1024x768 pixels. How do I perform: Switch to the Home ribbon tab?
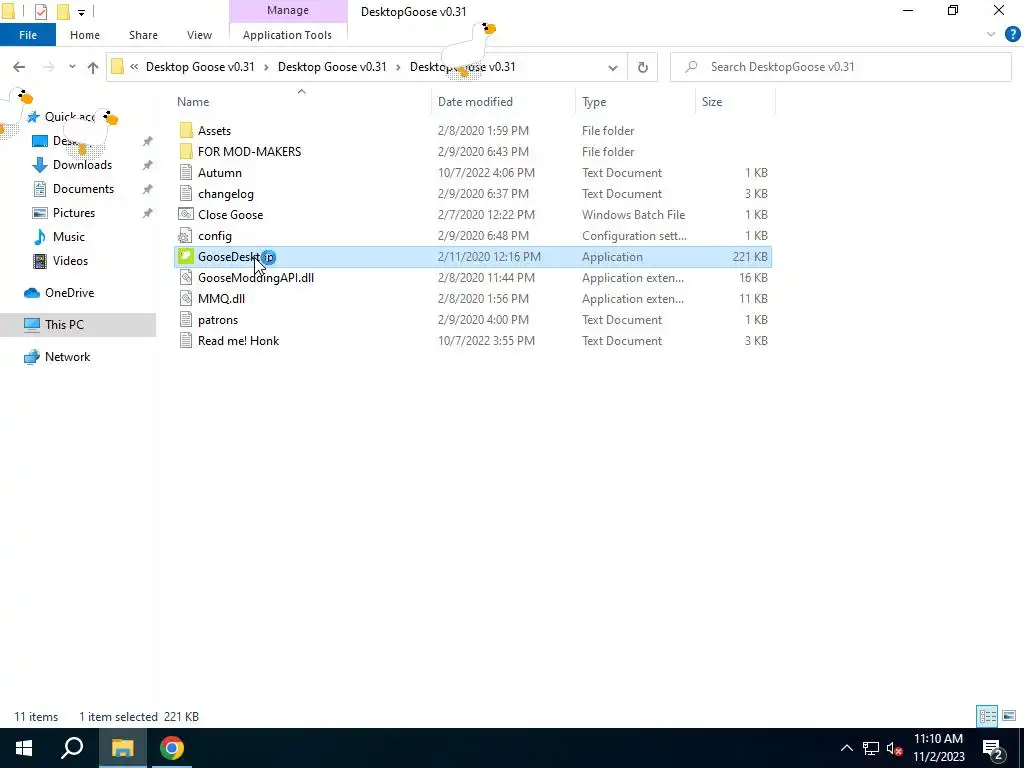[x=85, y=35]
